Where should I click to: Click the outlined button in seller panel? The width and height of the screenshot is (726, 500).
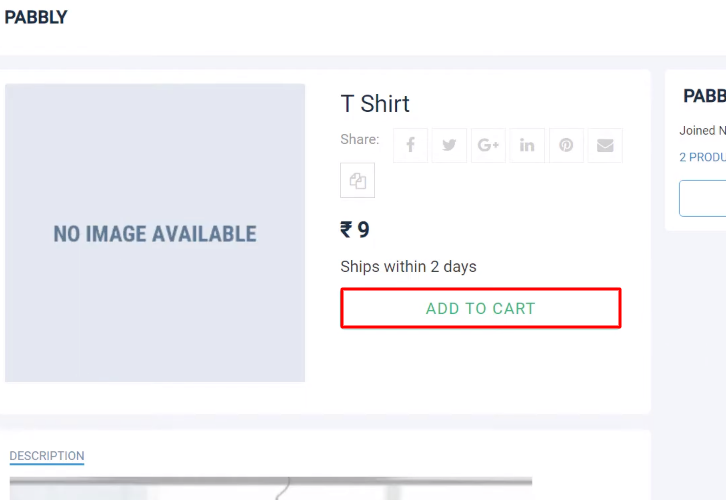point(703,198)
